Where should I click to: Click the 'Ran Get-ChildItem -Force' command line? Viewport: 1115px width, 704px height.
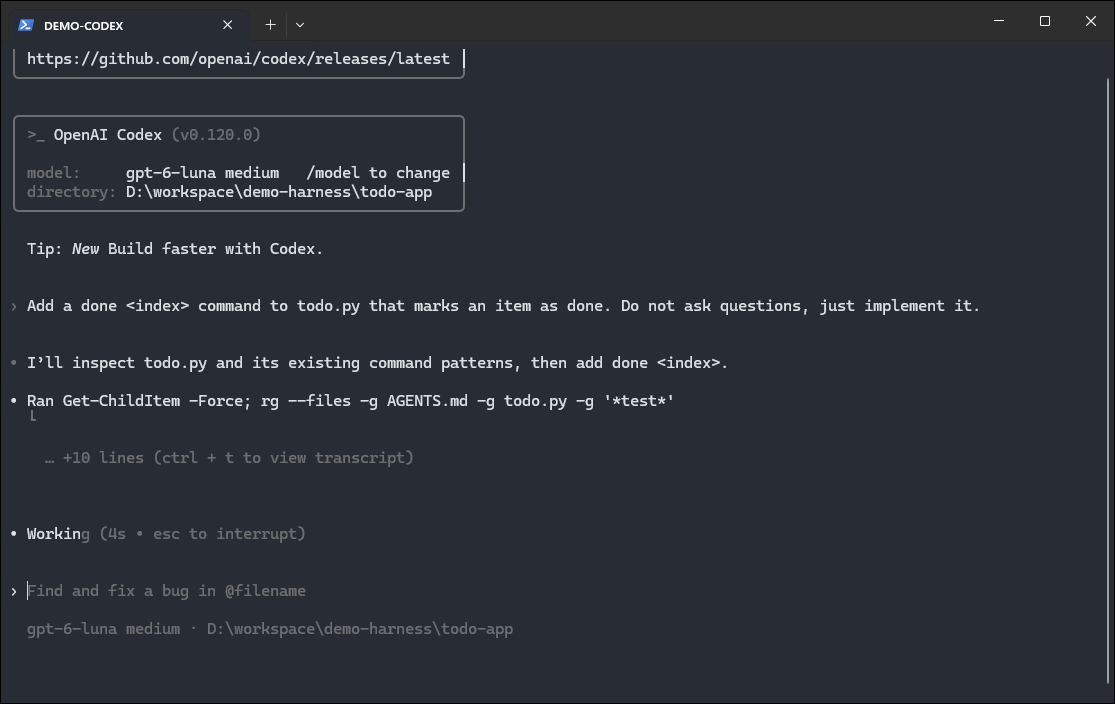351,401
